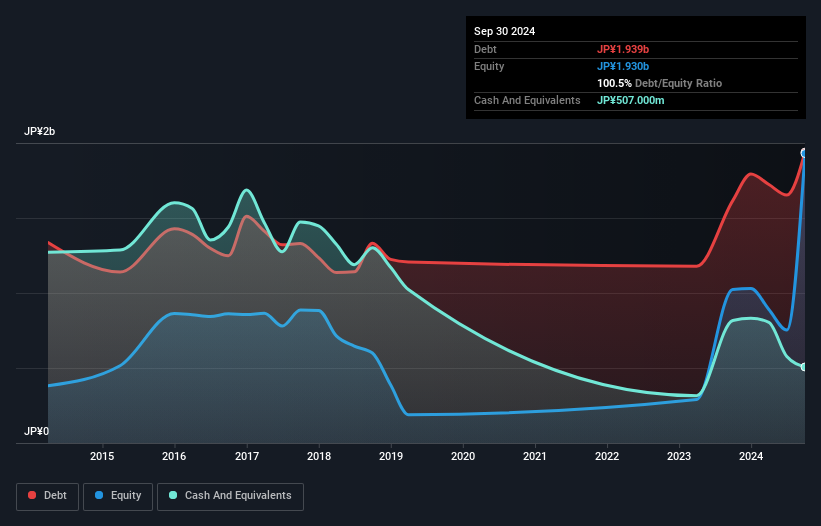The height and width of the screenshot is (526, 821).
Task: Click the Equity row label in tooltip
Action: (489, 66)
